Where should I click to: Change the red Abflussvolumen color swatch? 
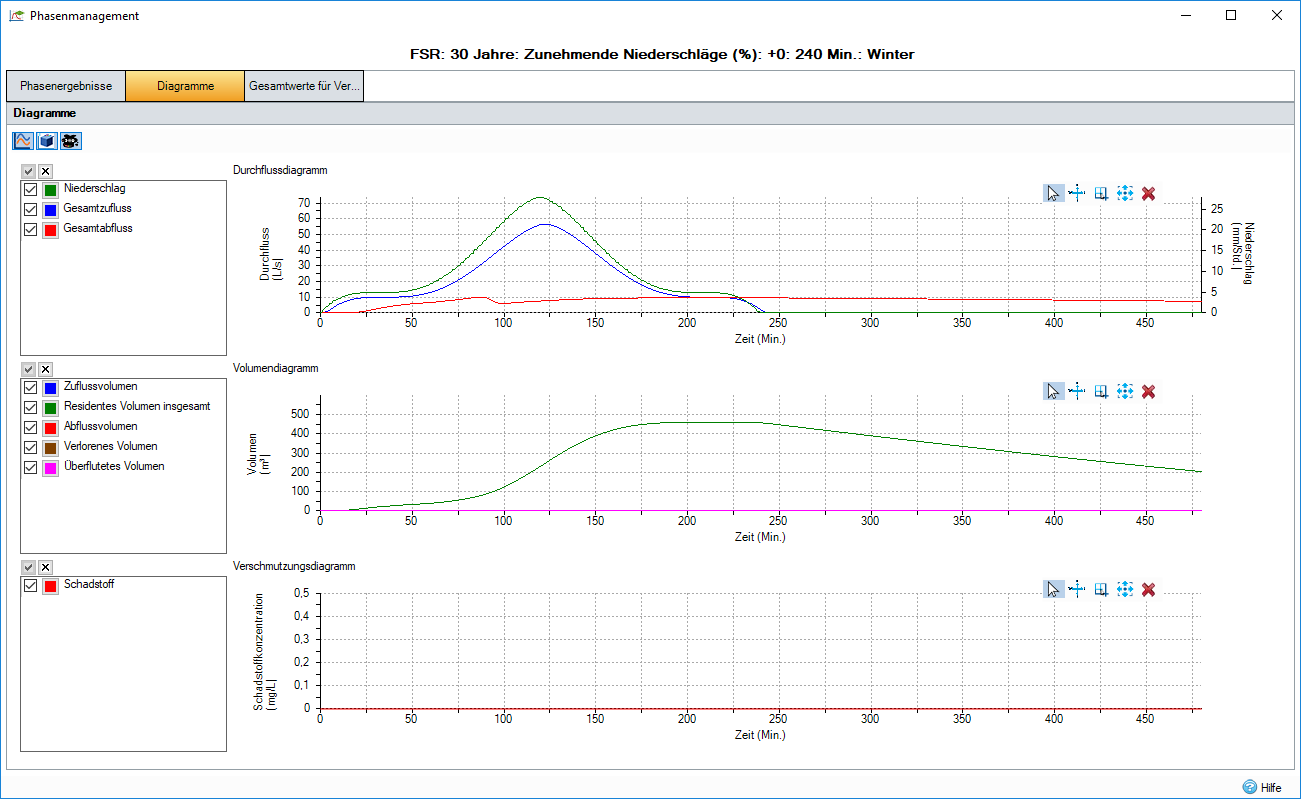click(x=50, y=427)
